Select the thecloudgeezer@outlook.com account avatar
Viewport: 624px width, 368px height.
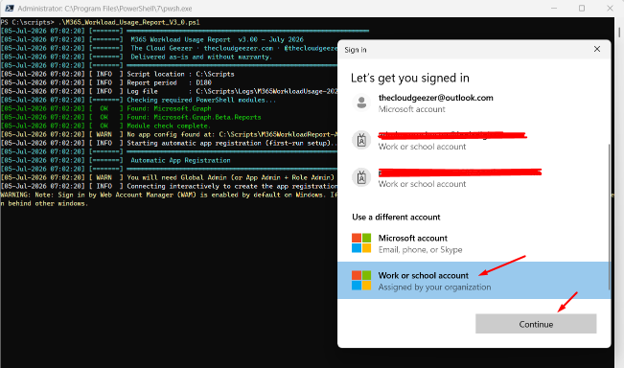[361, 103]
